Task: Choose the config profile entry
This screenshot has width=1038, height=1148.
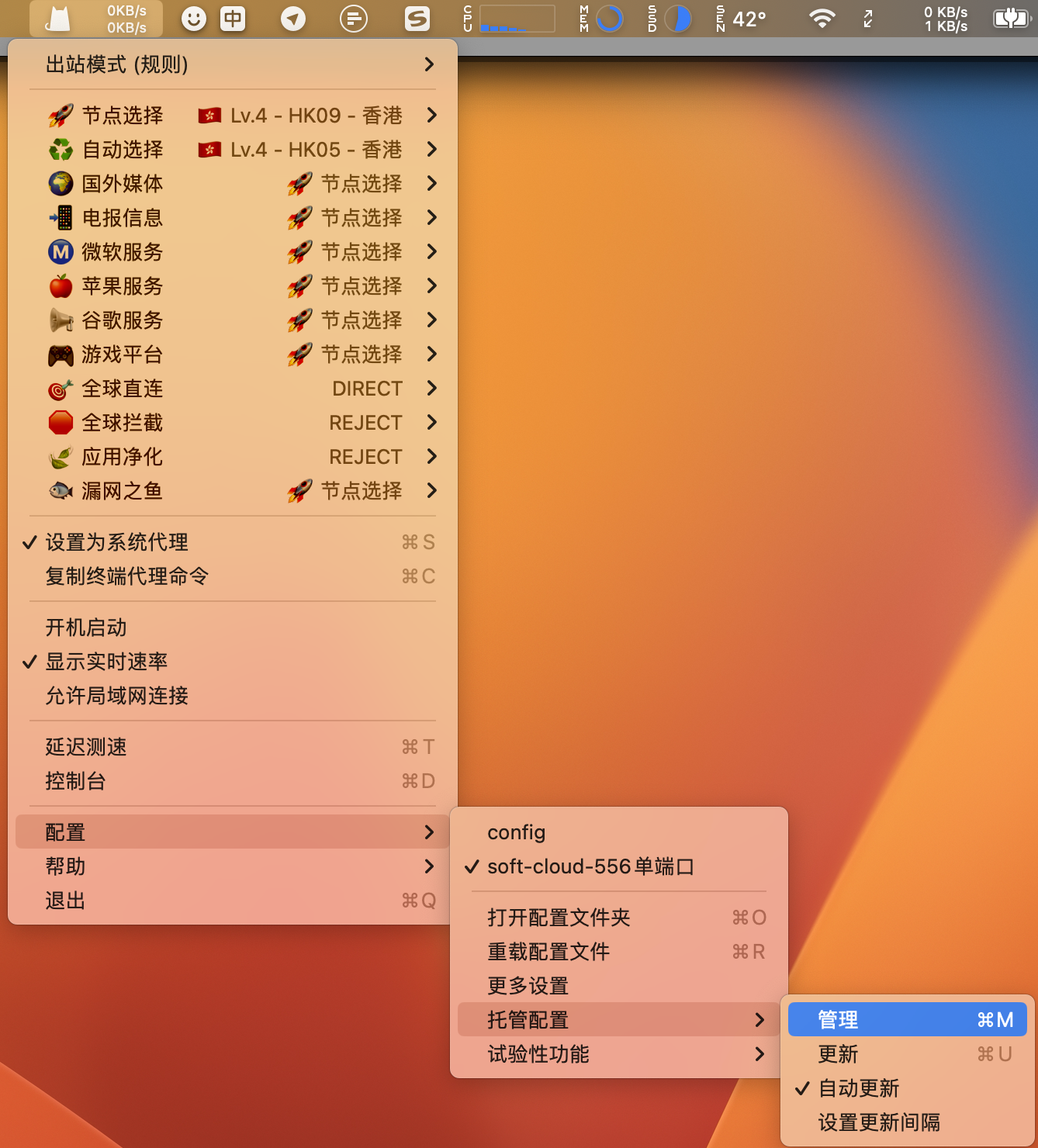Action: click(x=517, y=832)
